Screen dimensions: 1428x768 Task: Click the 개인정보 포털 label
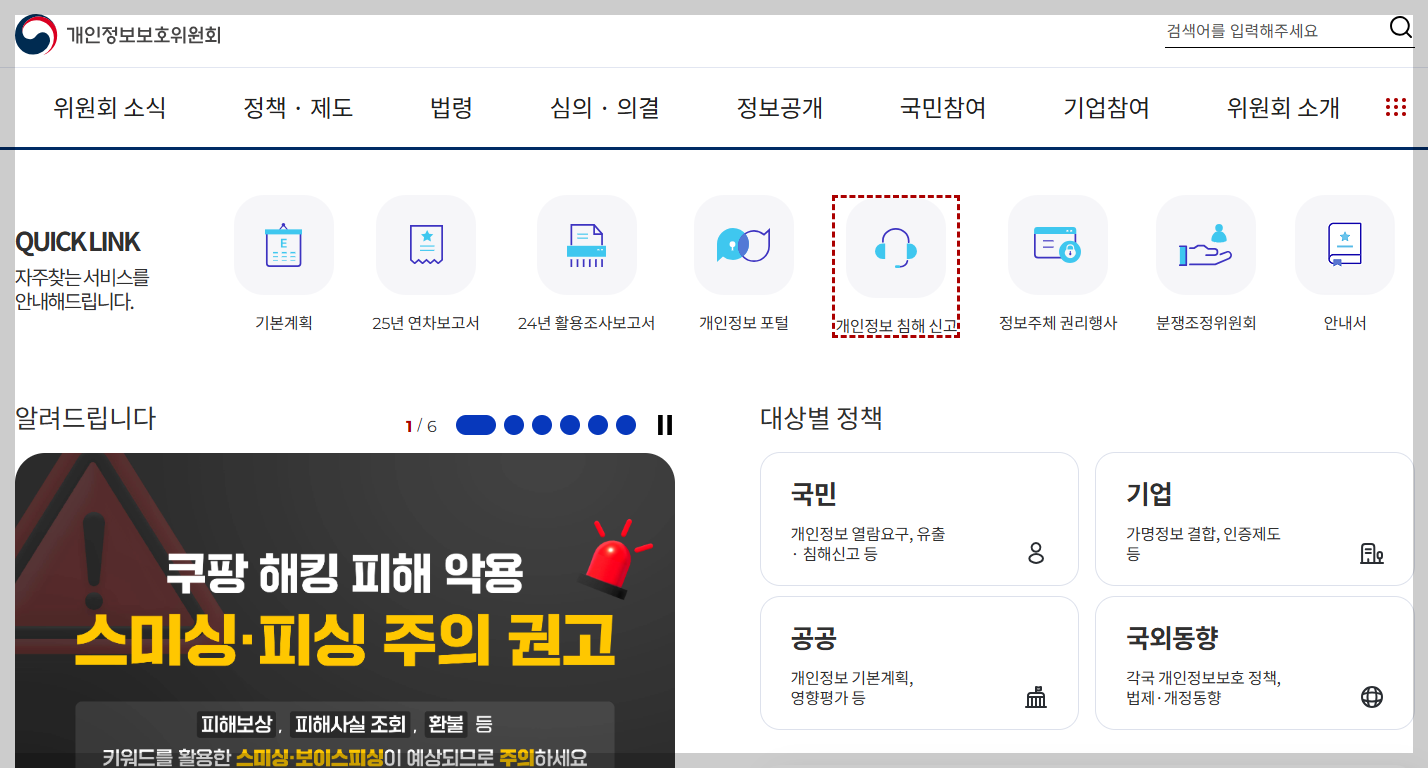pos(744,323)
